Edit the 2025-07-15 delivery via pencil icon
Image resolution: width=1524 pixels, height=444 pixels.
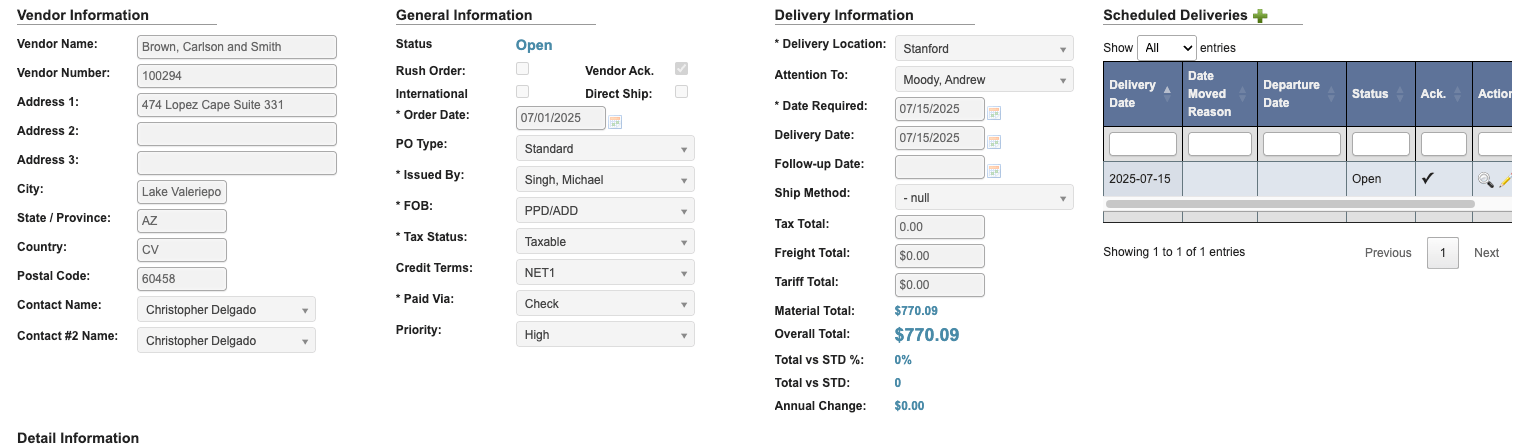point(1505,180)
